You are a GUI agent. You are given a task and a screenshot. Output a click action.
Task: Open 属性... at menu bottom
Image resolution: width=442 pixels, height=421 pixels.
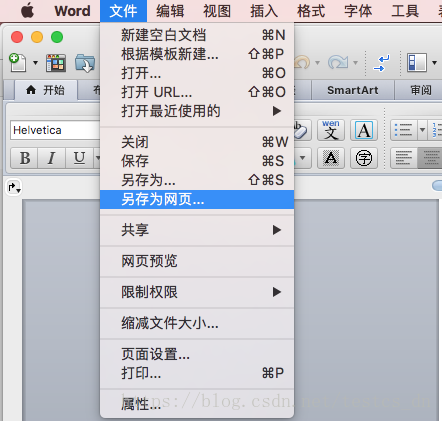(x=197, y=404)
